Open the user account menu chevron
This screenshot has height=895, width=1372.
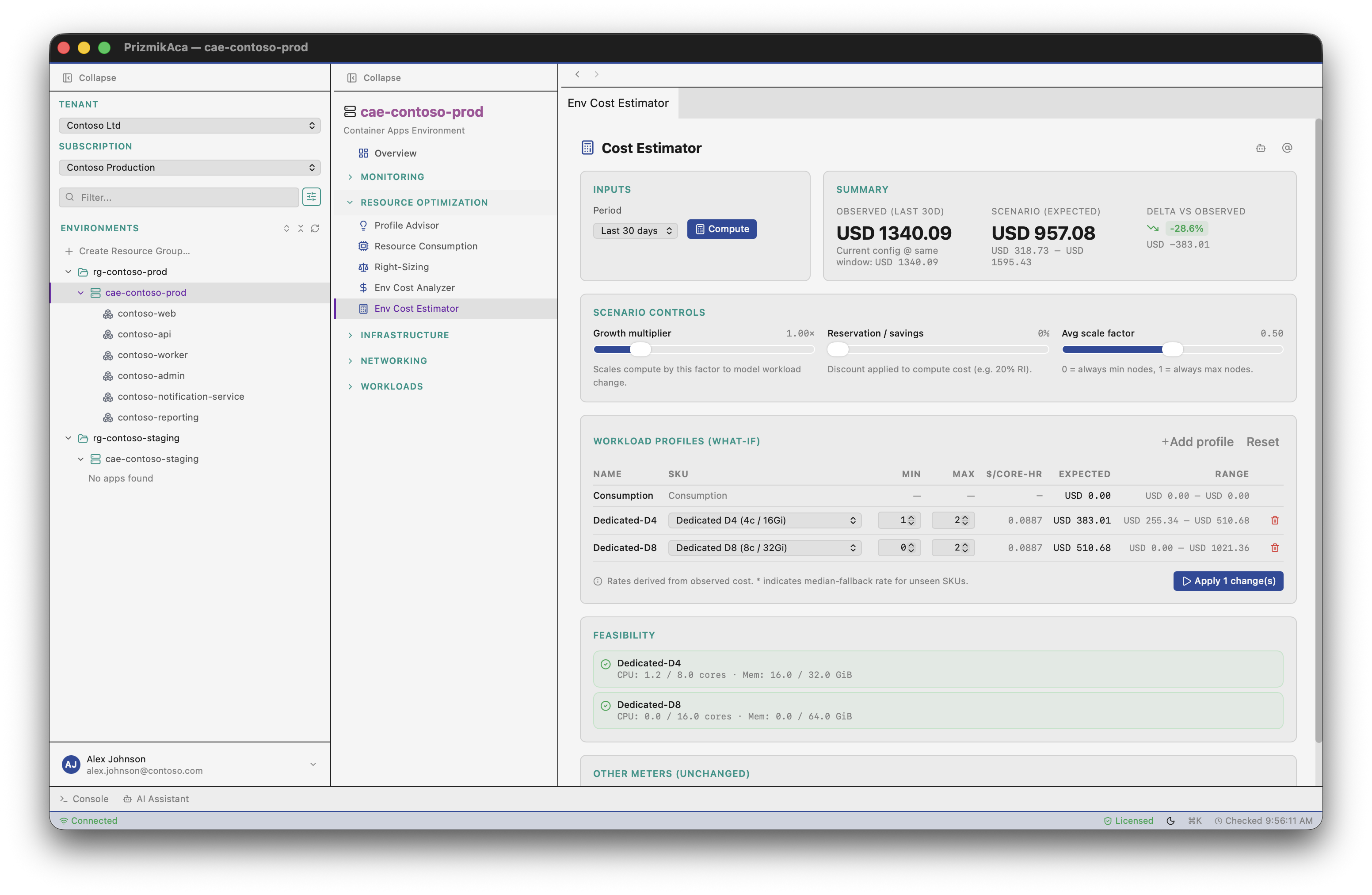click(x=313, y=765)
